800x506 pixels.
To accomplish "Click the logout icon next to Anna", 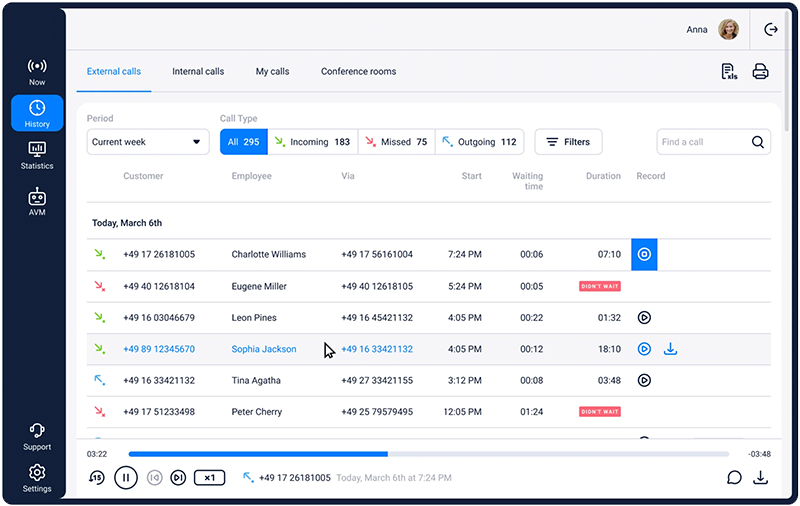I will pyautogui.click(x=770, y=30).
